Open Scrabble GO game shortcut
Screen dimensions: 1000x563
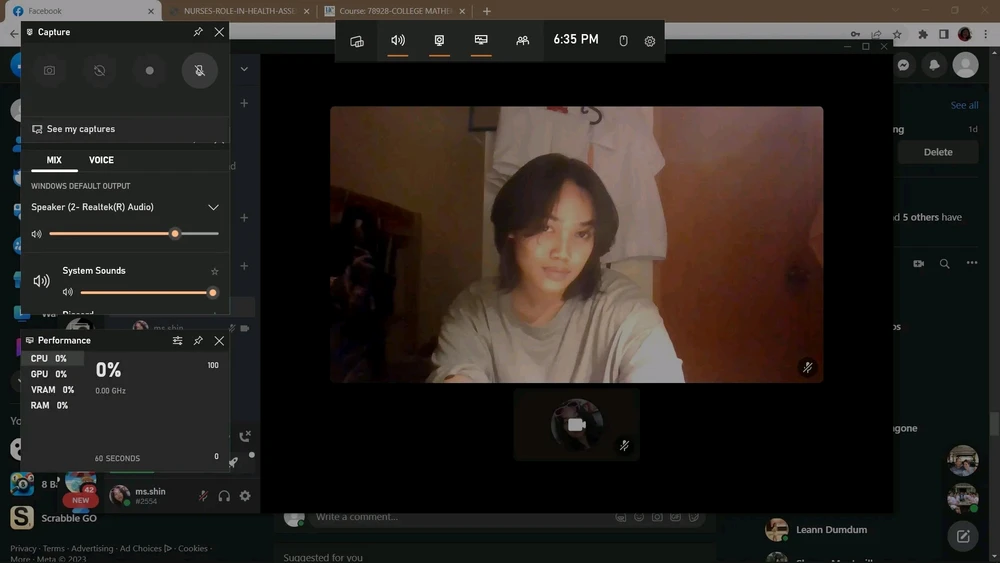click(54, 518)
